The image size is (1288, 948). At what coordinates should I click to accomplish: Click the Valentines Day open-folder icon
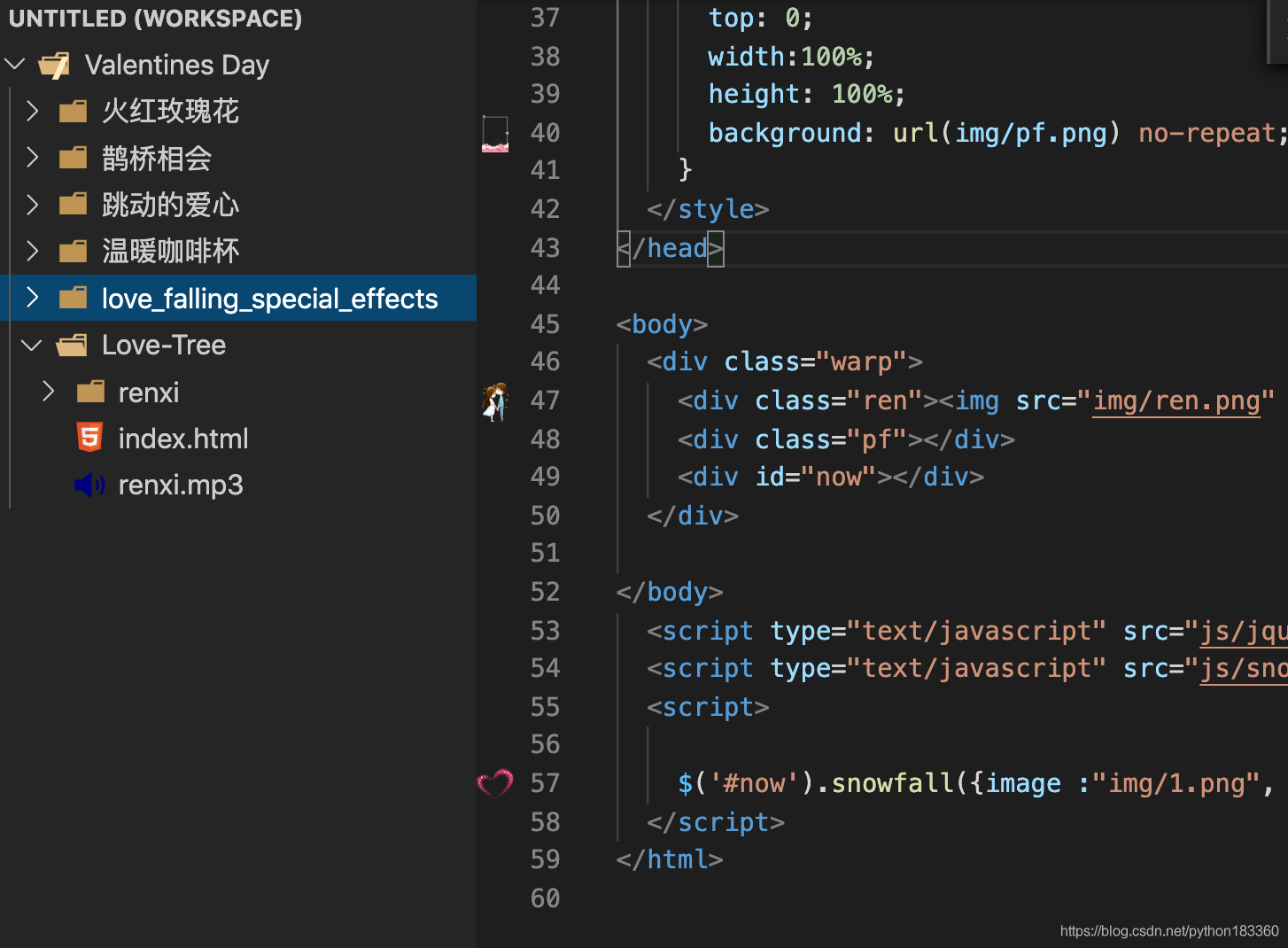55,65
